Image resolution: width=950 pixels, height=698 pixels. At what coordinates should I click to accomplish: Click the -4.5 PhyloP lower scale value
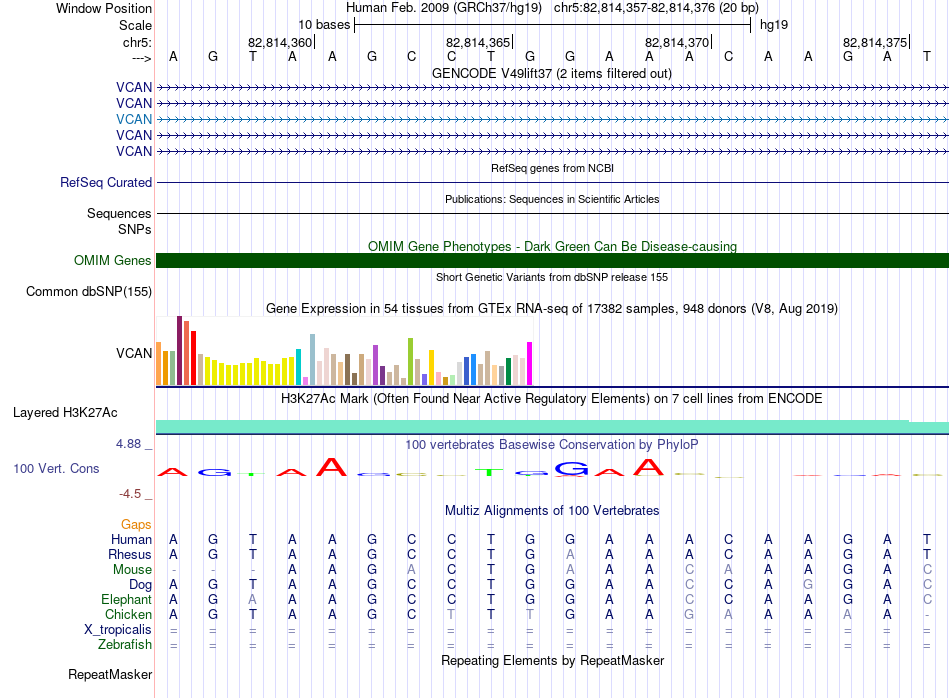(x=130, y=494)
